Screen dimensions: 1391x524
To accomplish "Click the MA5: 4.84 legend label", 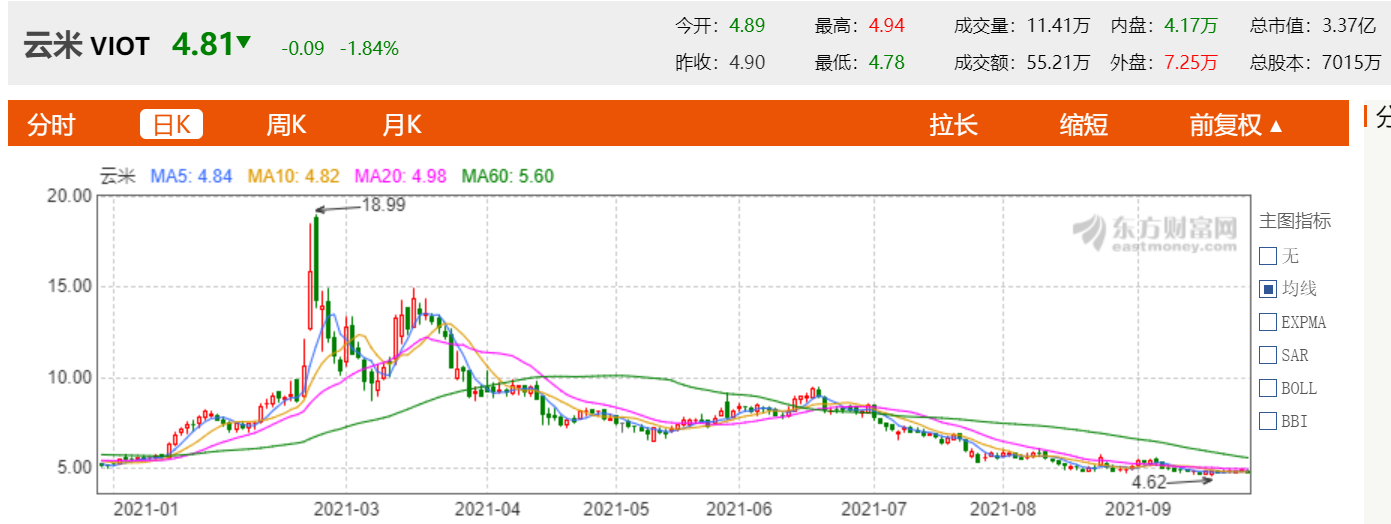I will (191, 176).
